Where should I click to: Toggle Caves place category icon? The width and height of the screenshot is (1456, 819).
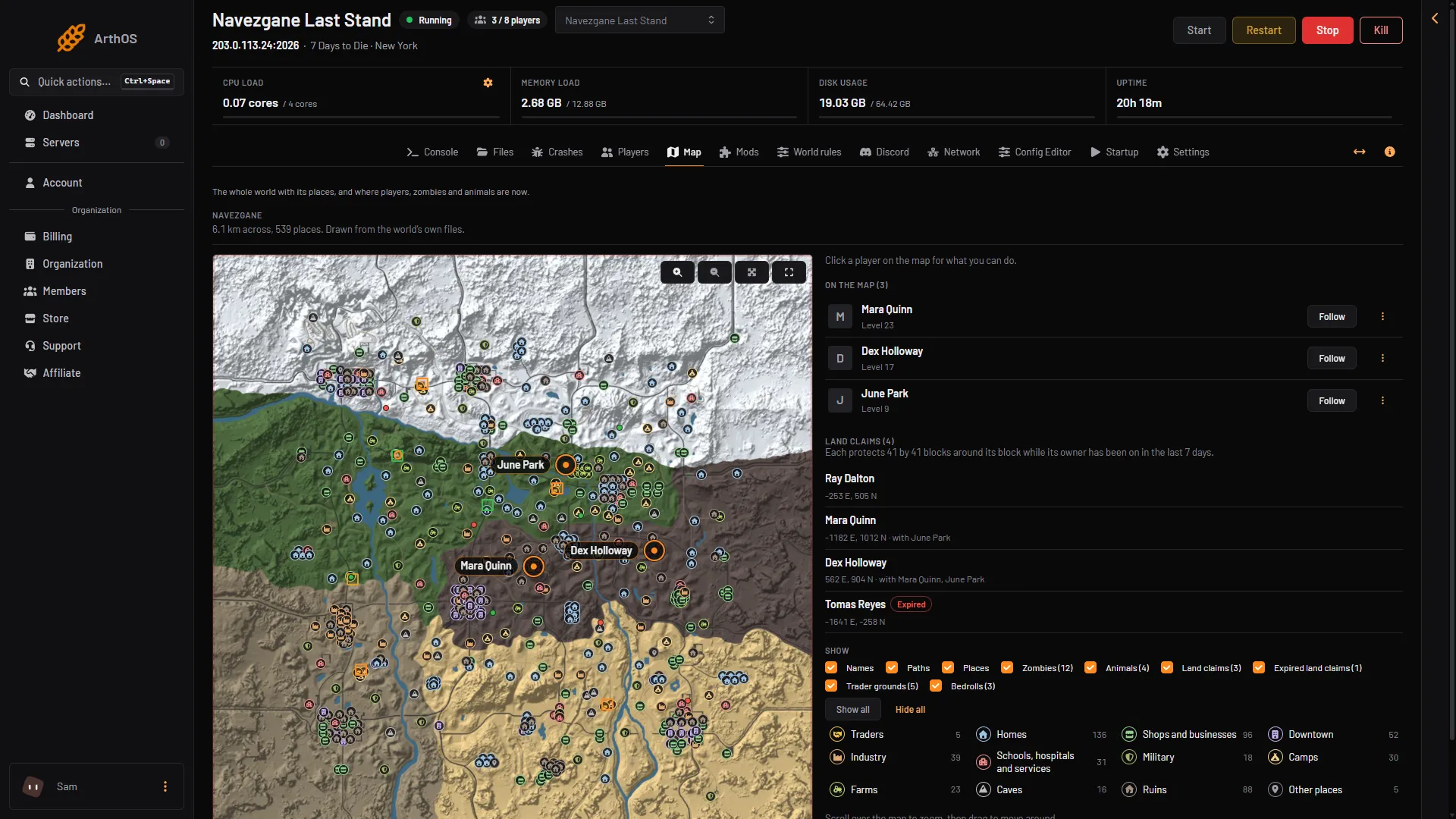[x=984, y=789]
